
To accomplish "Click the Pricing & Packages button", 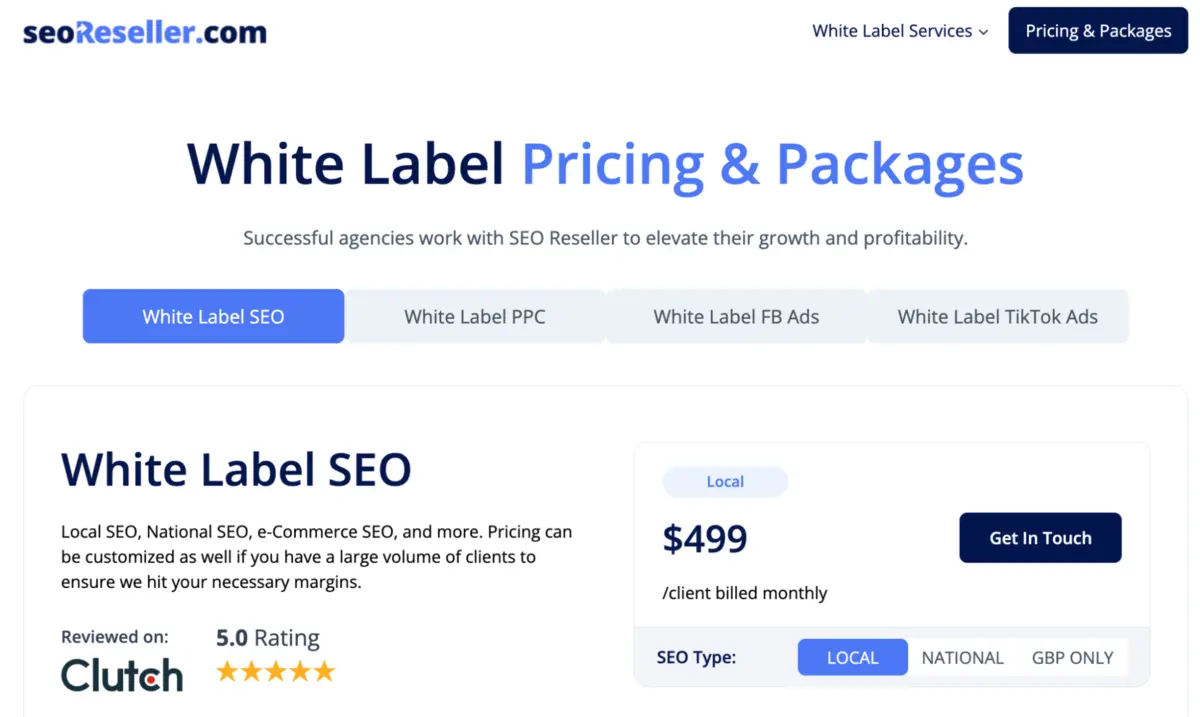I will pyautogui.click(x=1098, y=31).
